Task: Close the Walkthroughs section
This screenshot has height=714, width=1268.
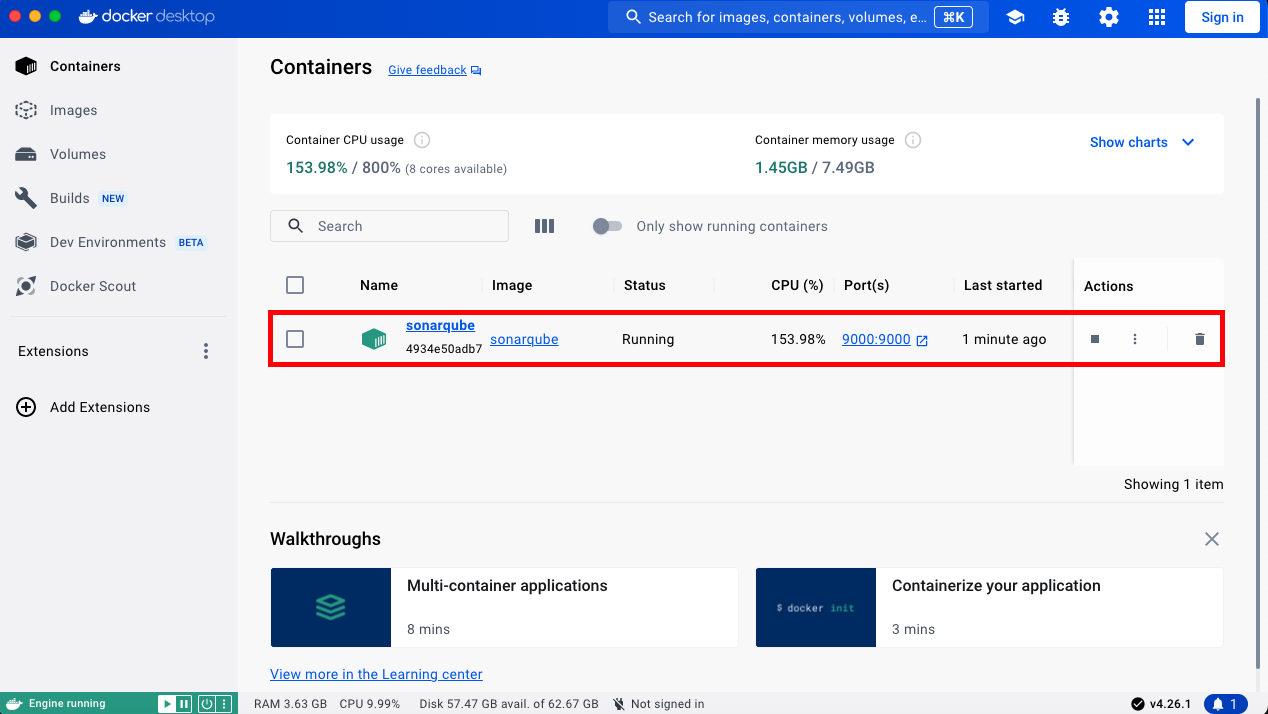Action: (x=1212, y=539)
